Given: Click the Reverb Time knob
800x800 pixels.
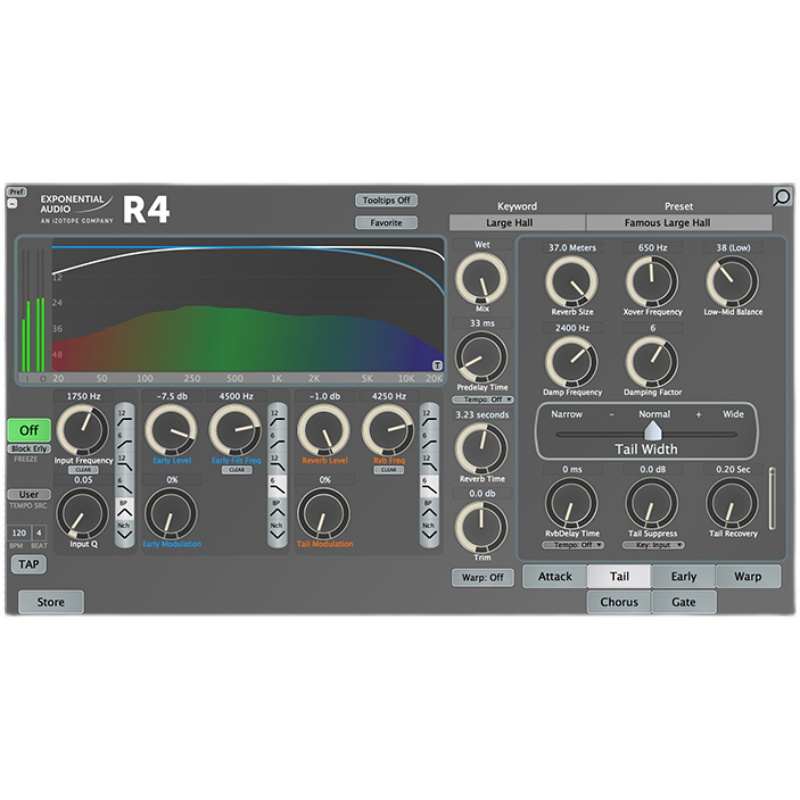Looking at the screenshot, I should coord(482,449).
